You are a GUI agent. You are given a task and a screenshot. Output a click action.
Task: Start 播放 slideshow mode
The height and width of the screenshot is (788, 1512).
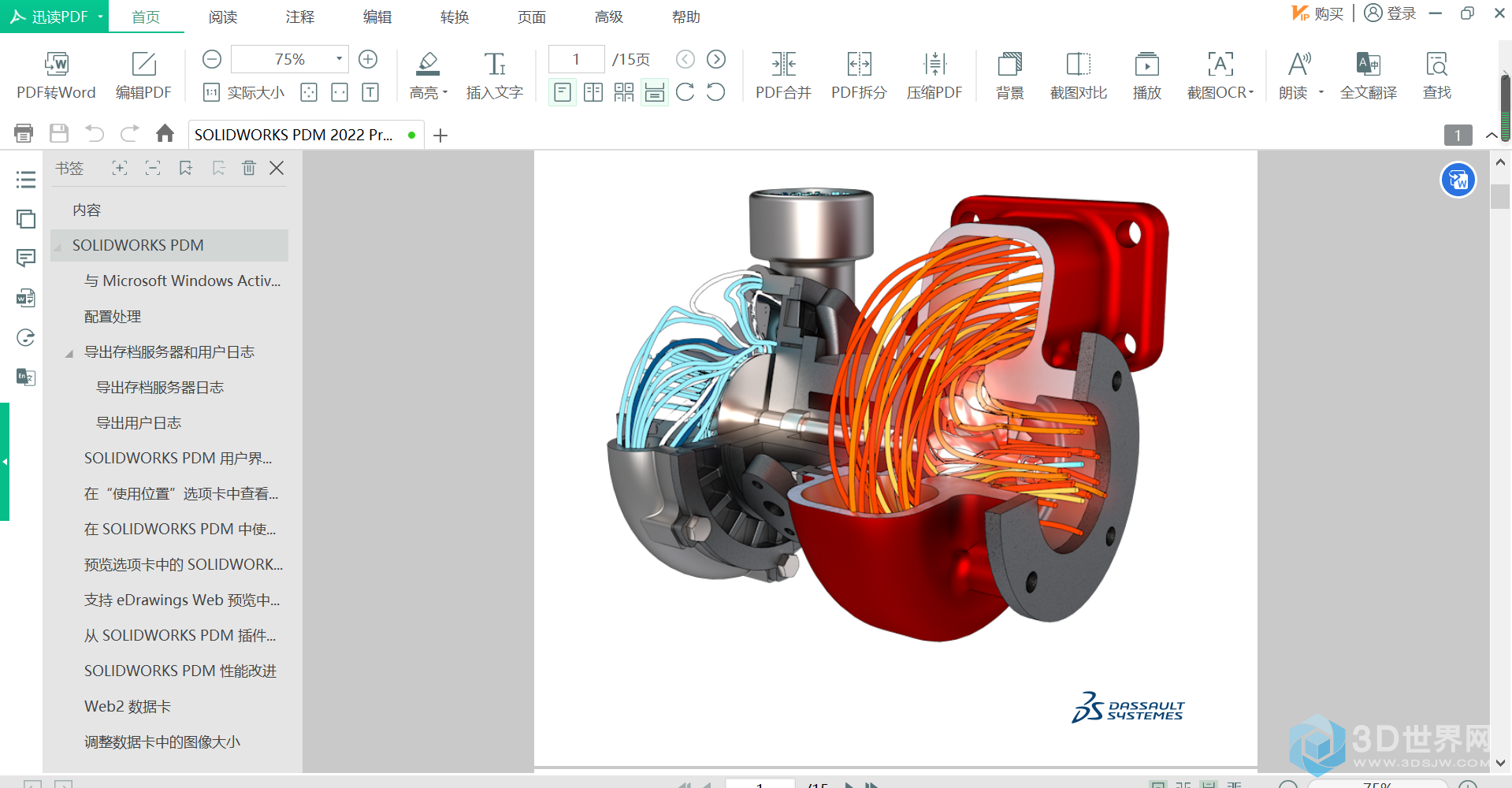pos(1147,76)
